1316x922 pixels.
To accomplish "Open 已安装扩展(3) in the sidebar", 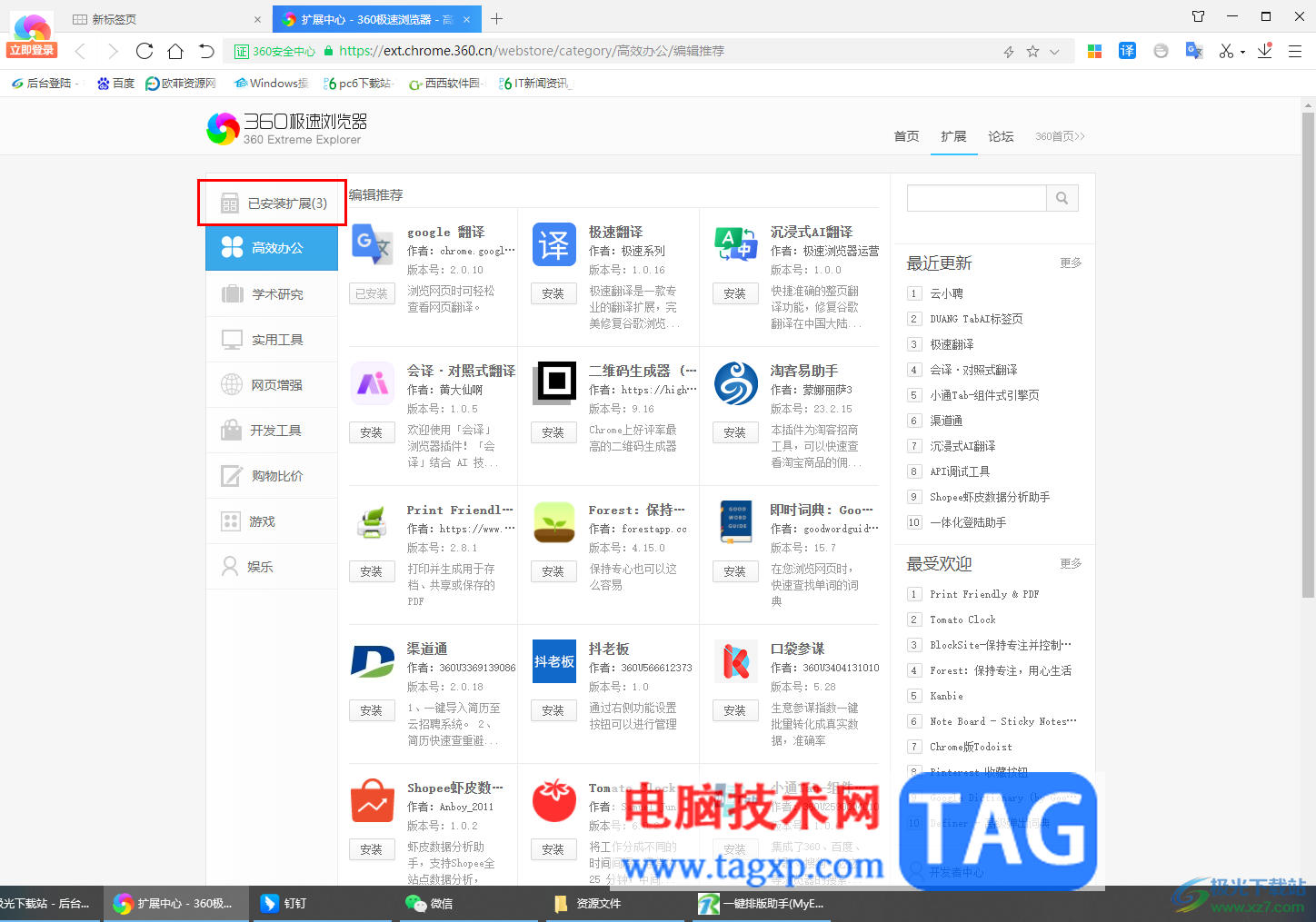I will [272, 203].
